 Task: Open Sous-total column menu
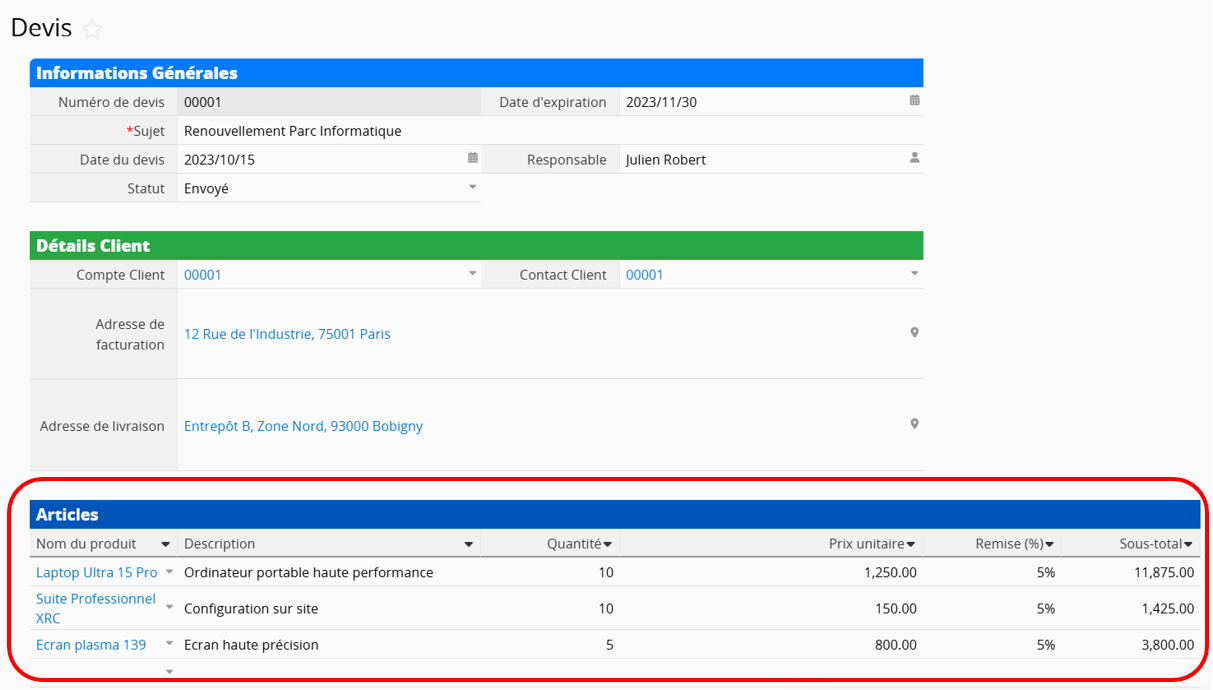(x=1188, y=544)
